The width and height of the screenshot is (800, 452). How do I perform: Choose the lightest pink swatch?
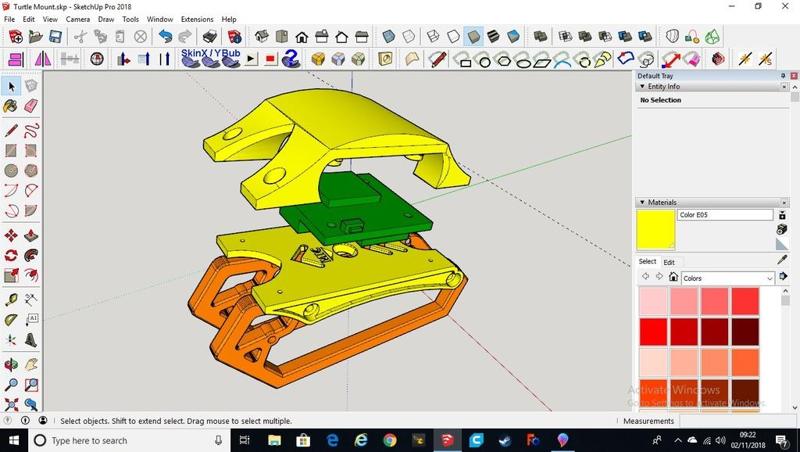click(x=653, y=301)
